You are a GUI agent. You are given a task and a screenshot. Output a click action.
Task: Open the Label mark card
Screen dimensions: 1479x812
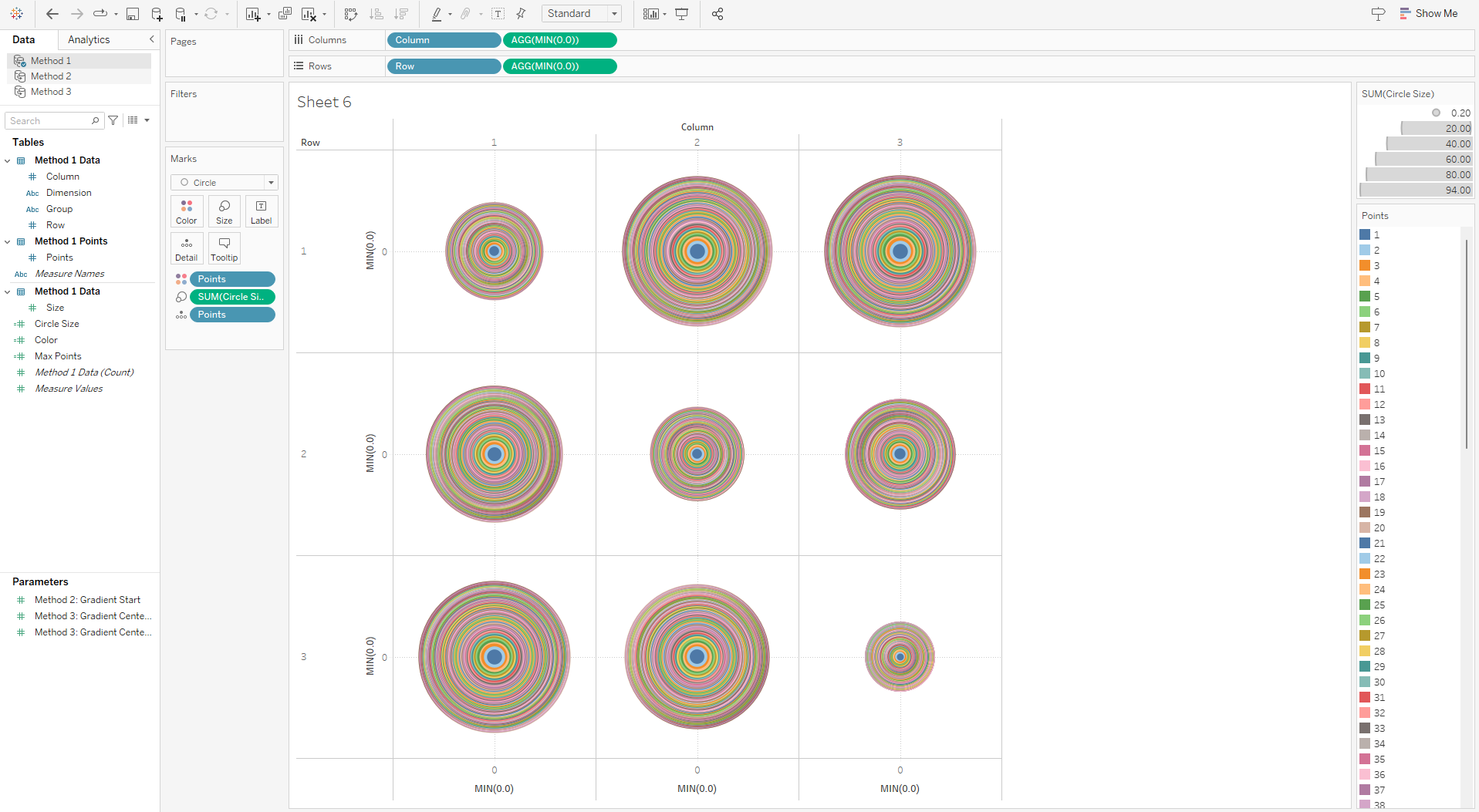(x=261, y=211)
